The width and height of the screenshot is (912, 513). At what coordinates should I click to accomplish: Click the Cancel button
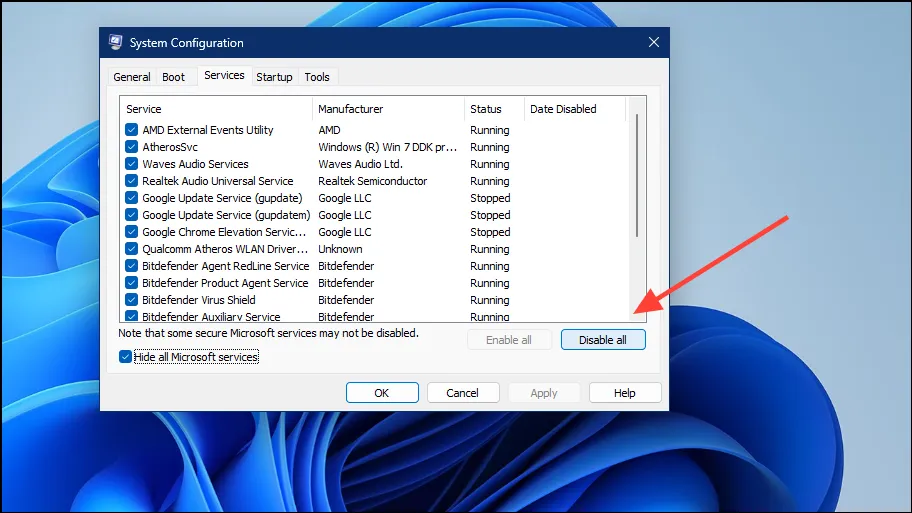(x=463, y=393)
